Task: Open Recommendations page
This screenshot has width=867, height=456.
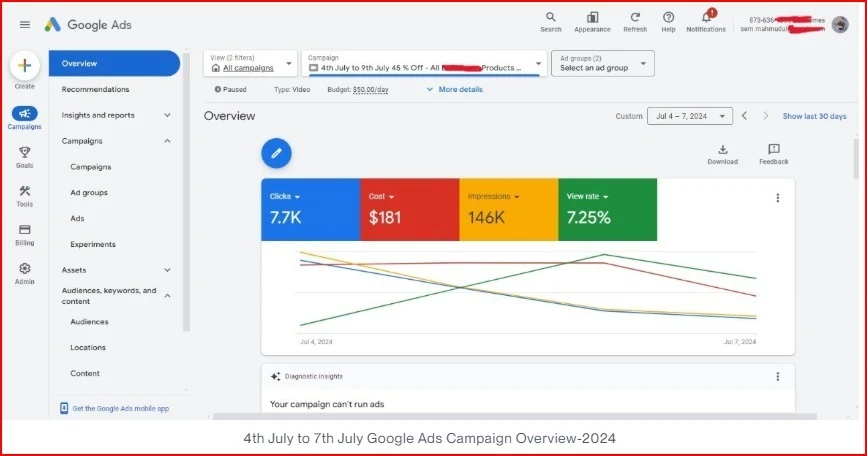Action: pyautogui.click(x=95, y=89)
